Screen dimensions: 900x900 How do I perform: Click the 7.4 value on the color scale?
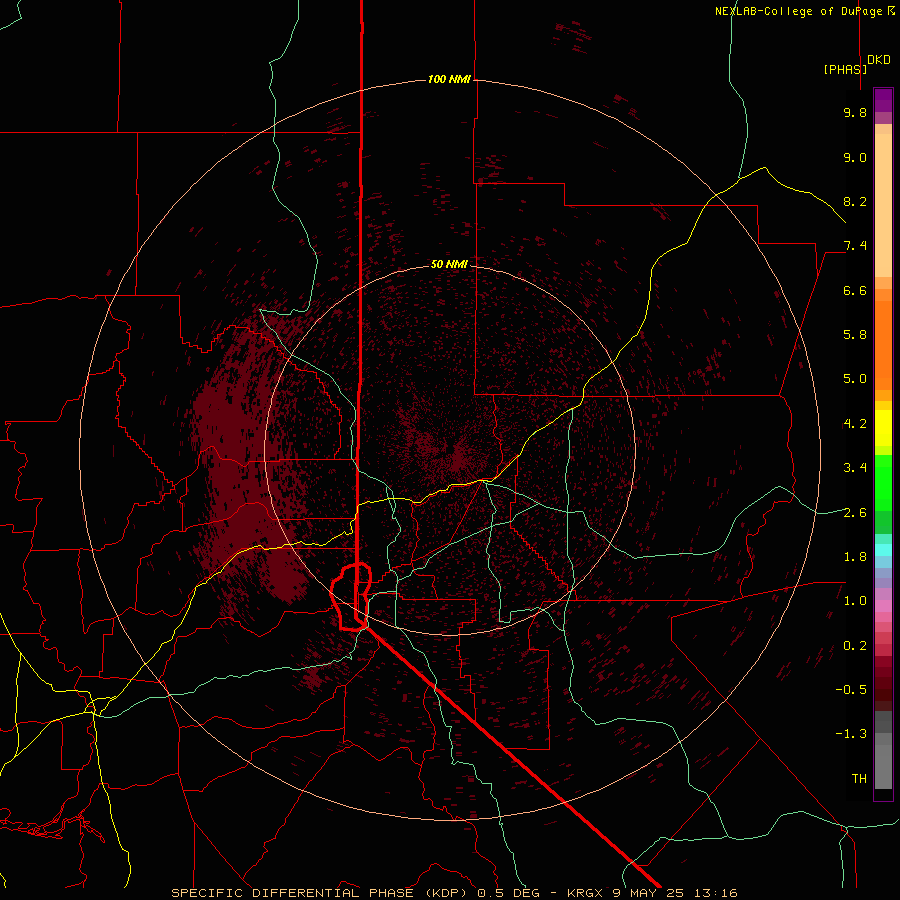click(x=855, y=246)
